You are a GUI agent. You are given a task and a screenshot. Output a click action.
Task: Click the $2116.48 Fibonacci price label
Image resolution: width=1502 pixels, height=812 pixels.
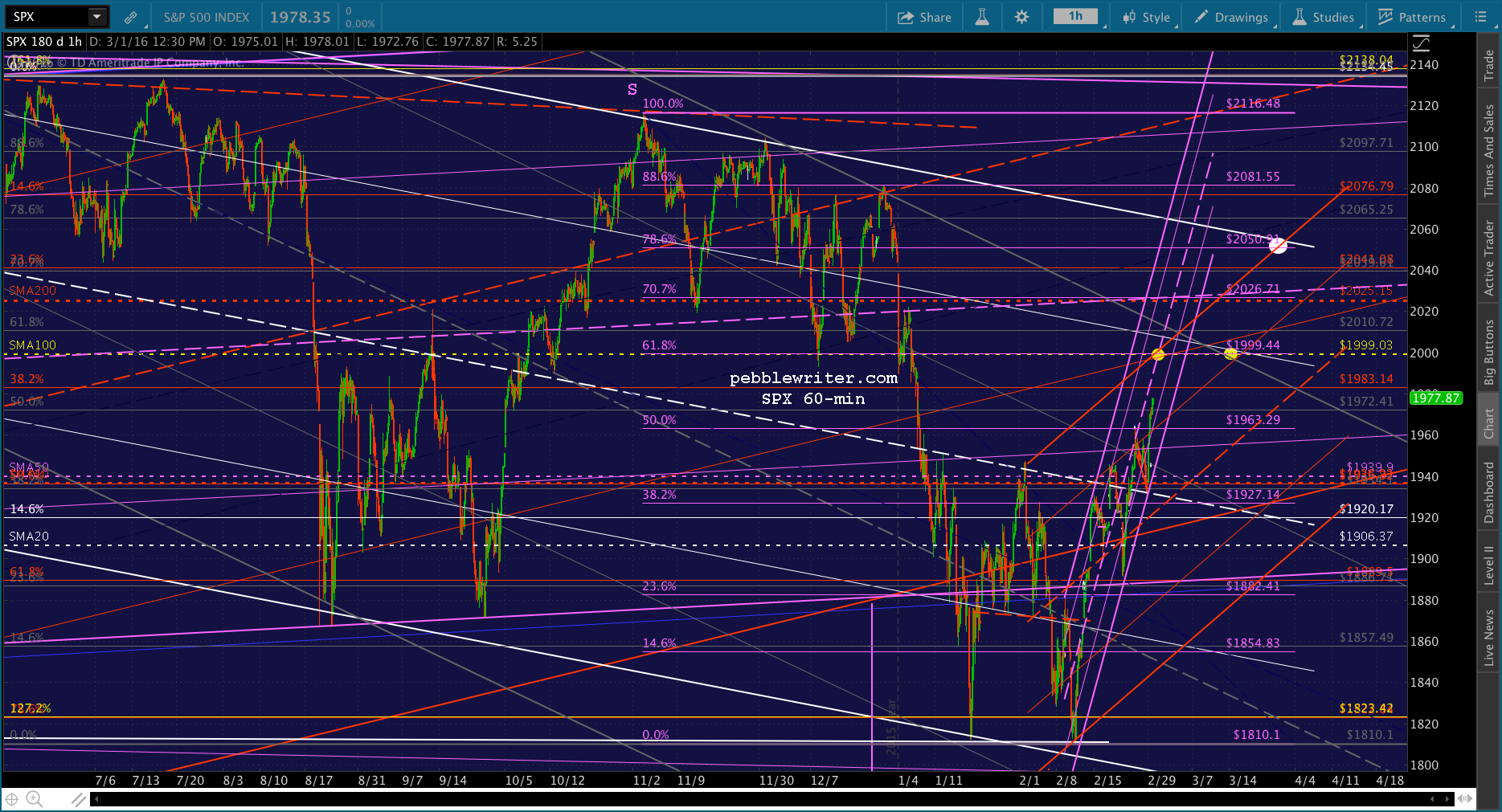[1253, 103]
